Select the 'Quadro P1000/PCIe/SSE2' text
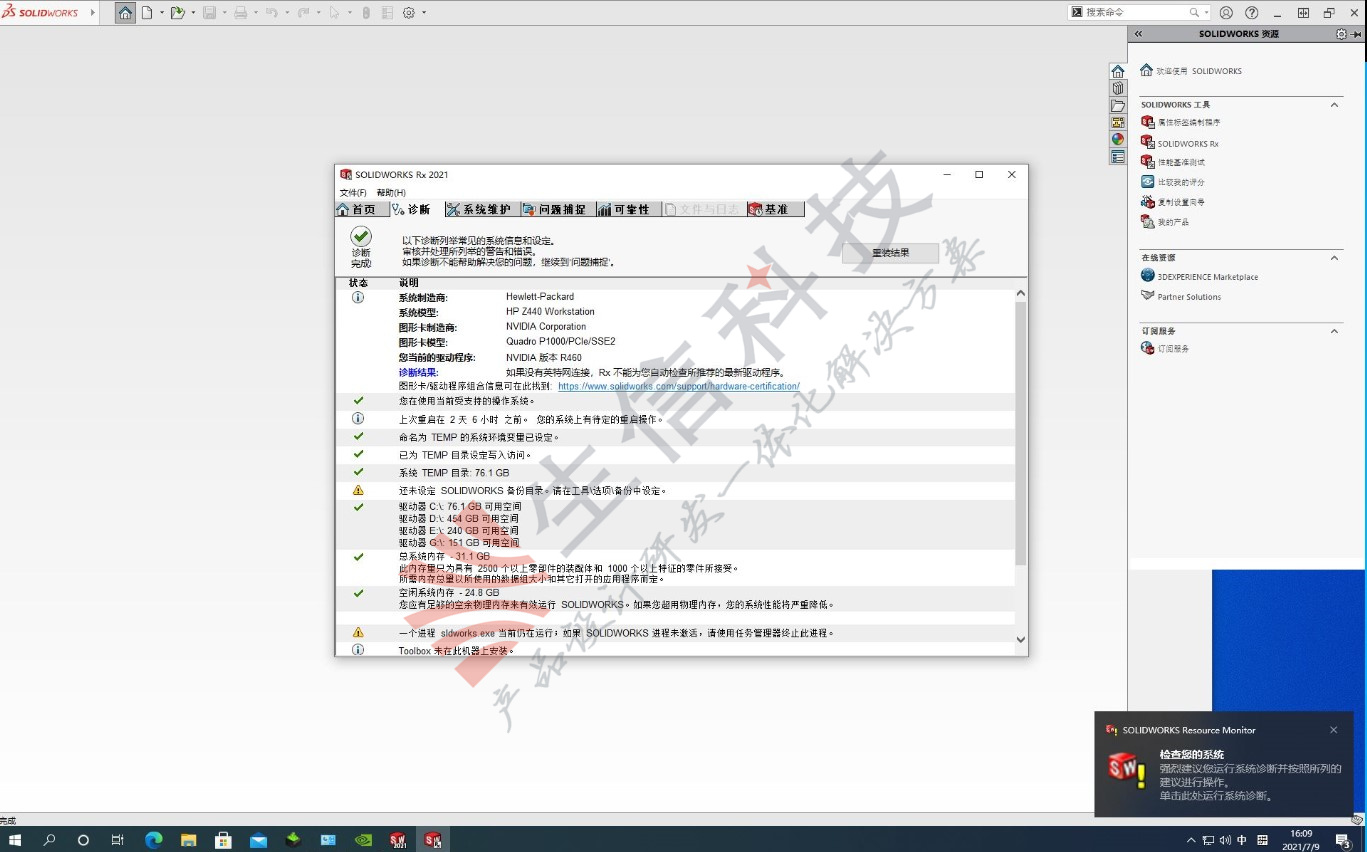 pyautogui.click(x=561, y=341)
